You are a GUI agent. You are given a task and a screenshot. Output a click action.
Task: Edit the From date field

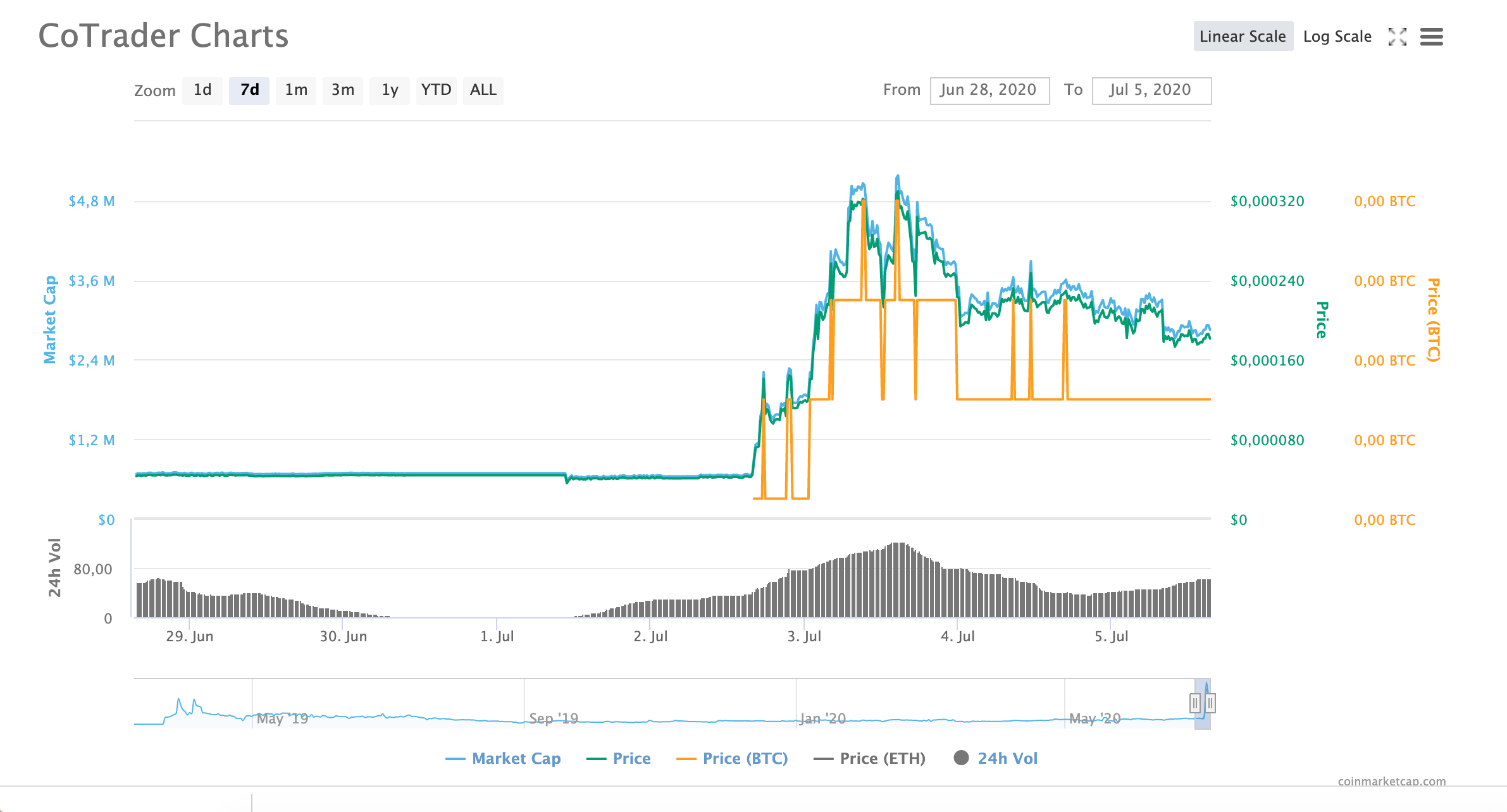click(x=989, y=90)
